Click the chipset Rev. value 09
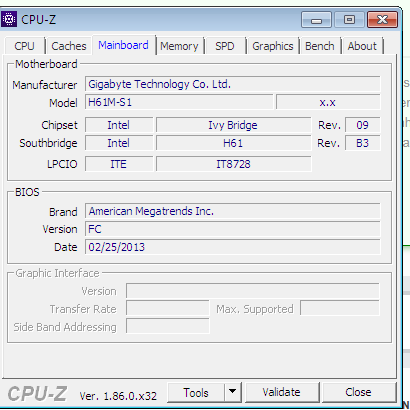The width and height of the screenshot is (410, 410). tap(363, 125)
